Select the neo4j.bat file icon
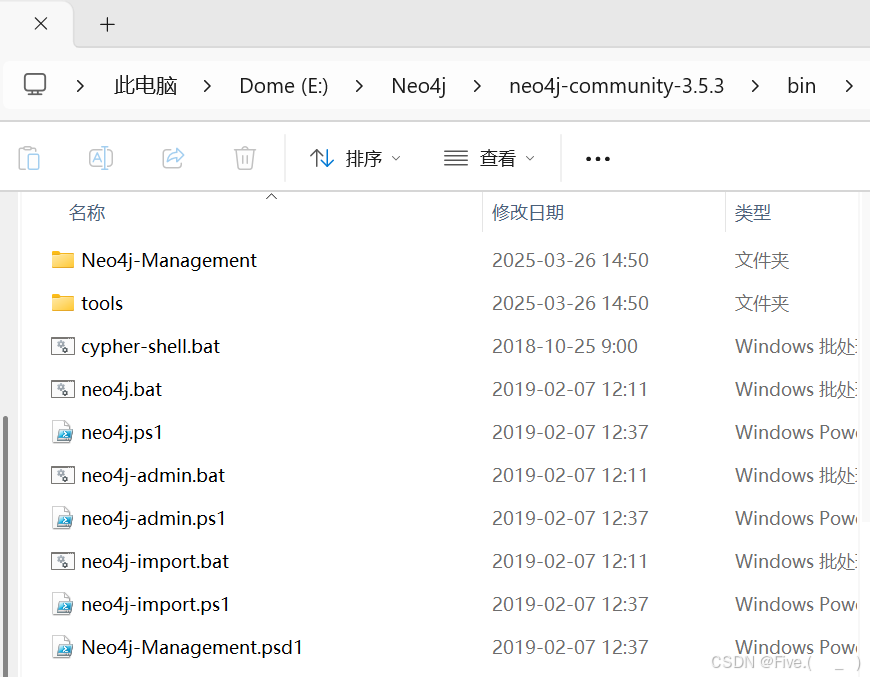Viewport: 870px width, 677px height. (x=63, y=389)
